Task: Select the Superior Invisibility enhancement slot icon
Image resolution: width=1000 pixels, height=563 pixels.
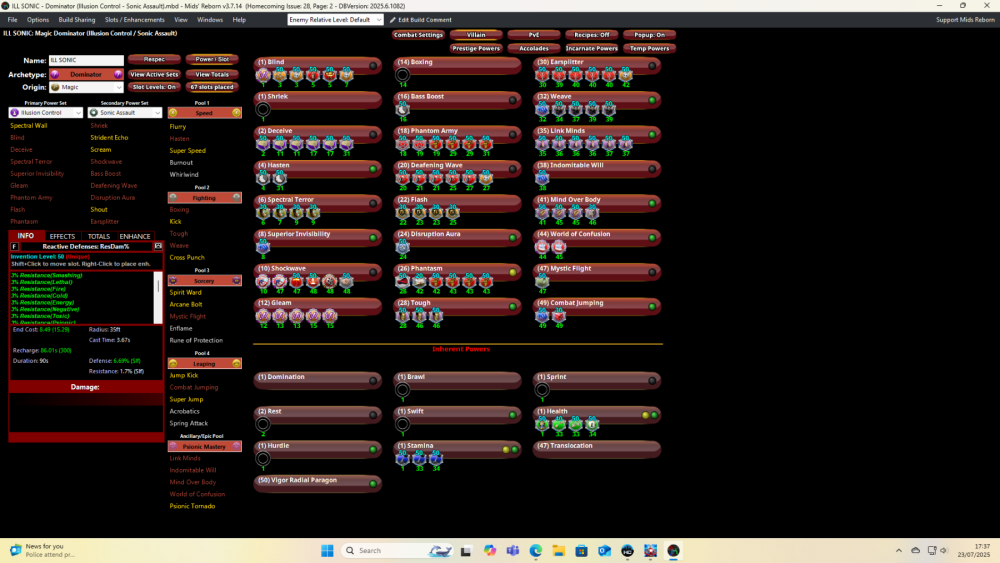Action: click(263, 246)
